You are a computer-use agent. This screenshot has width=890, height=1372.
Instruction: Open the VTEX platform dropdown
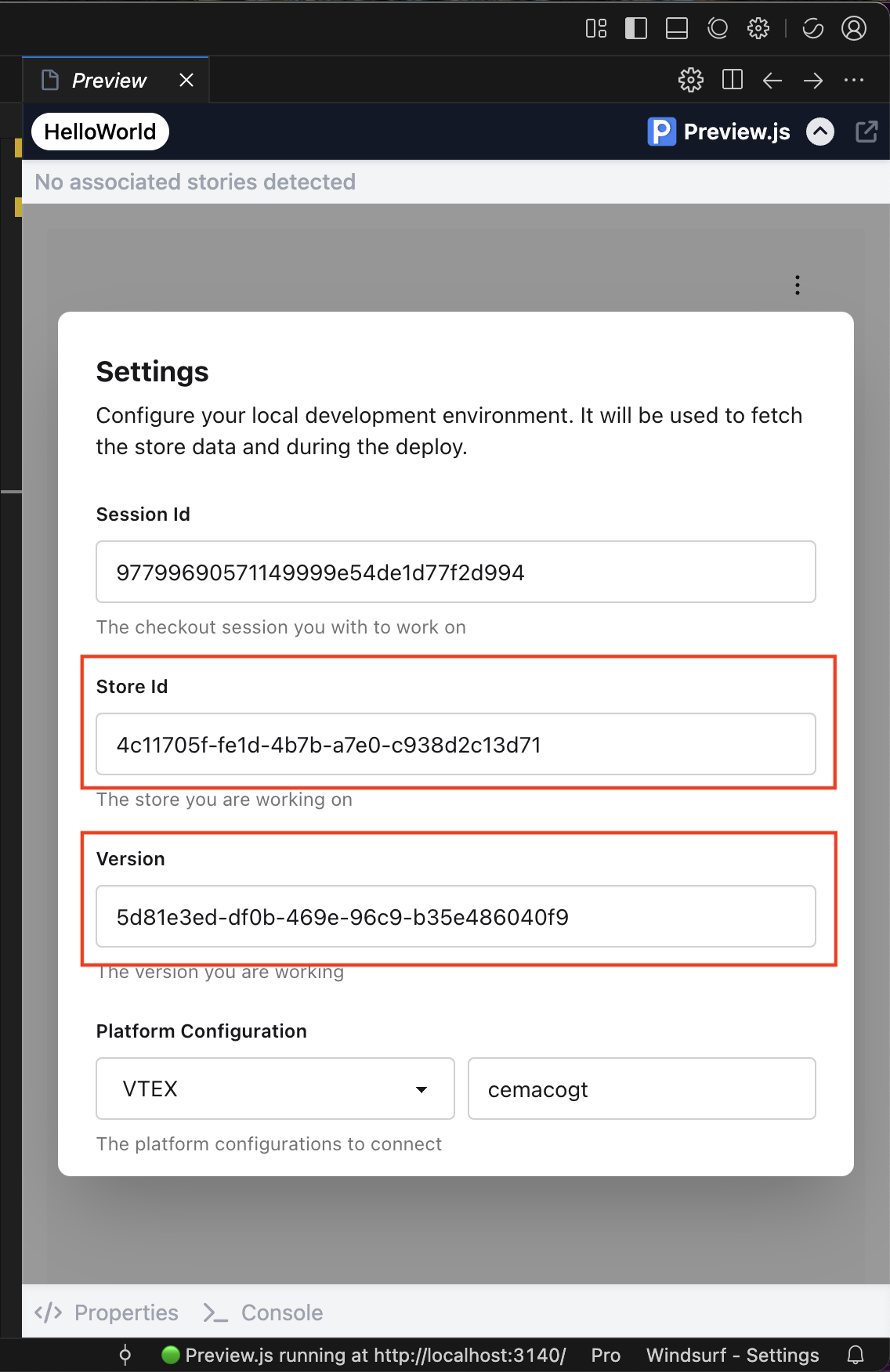[275, 1089]
